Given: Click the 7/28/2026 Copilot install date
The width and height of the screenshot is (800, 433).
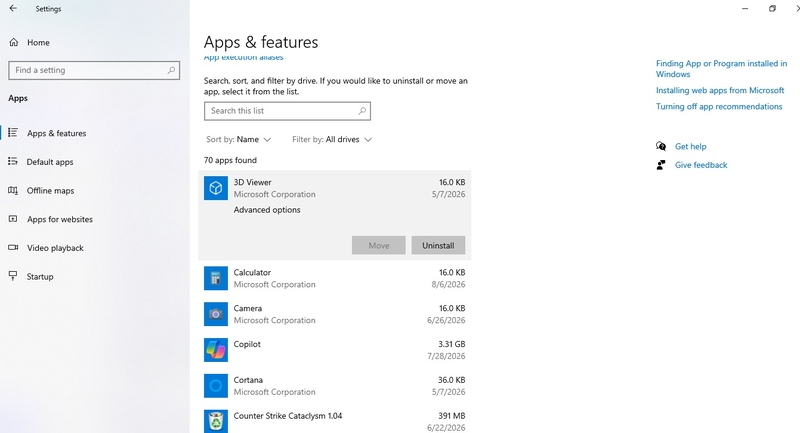Looking at the screenshot, I should click(x=446, y=356).
